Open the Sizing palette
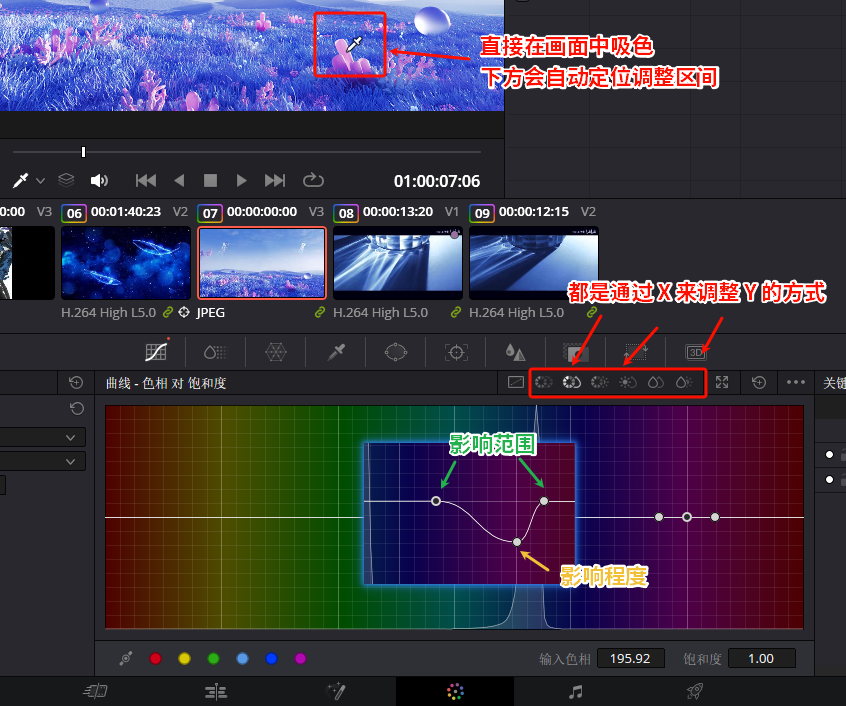 coord(636,353)
